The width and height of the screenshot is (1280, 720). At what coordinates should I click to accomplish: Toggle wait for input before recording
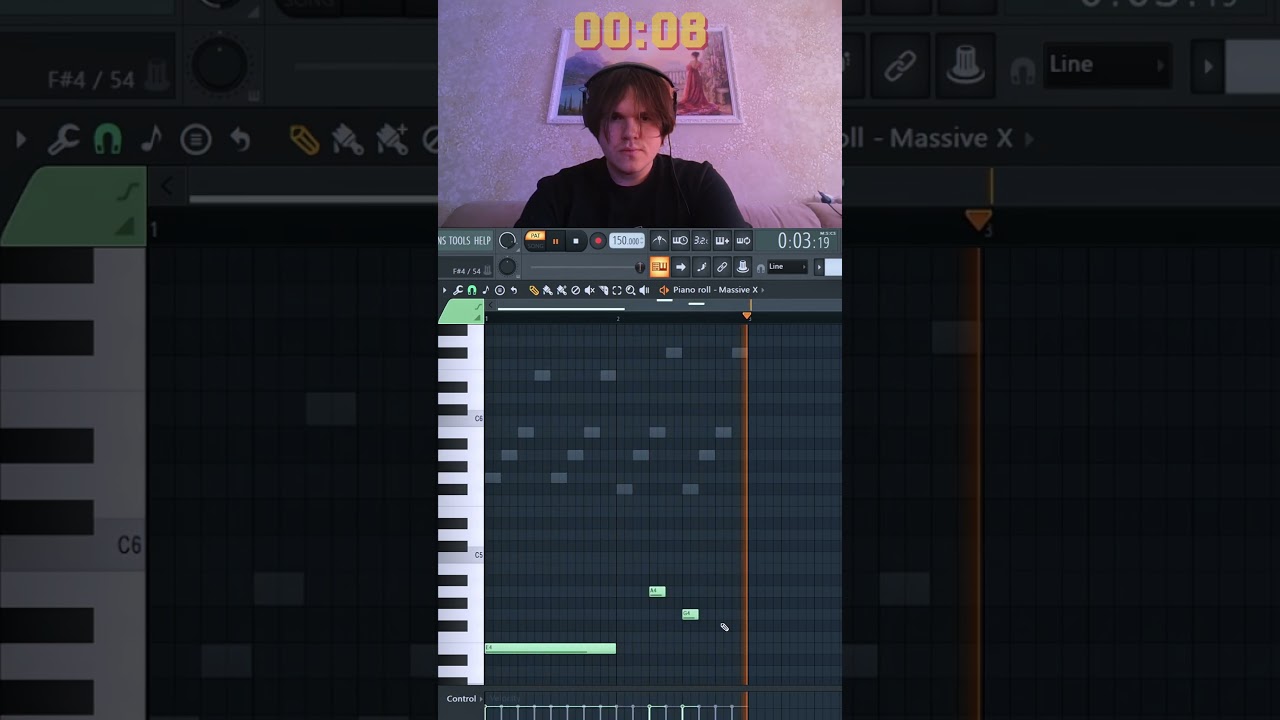tap(680, 240)
